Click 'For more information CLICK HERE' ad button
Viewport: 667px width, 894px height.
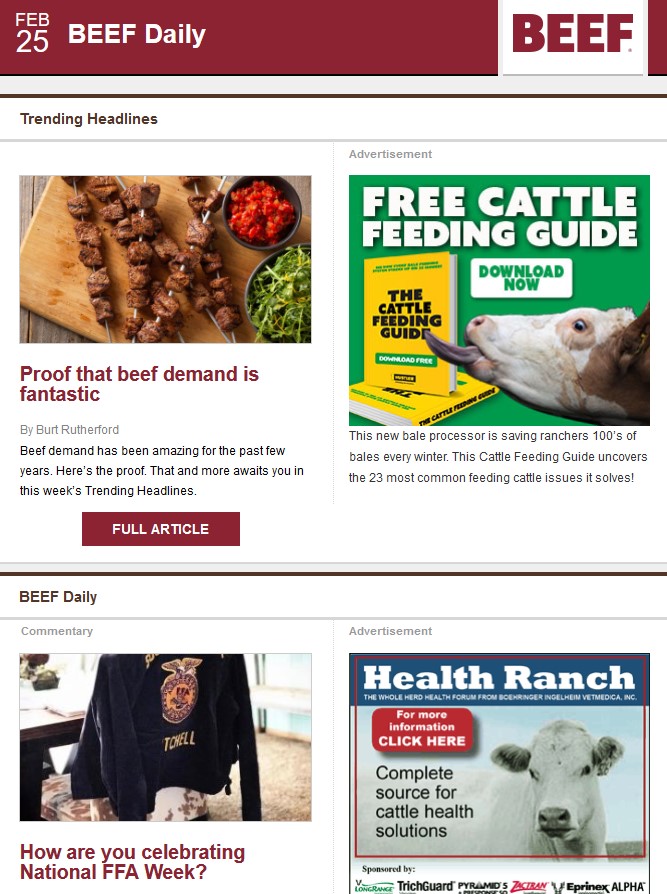[x=422, y=728]
